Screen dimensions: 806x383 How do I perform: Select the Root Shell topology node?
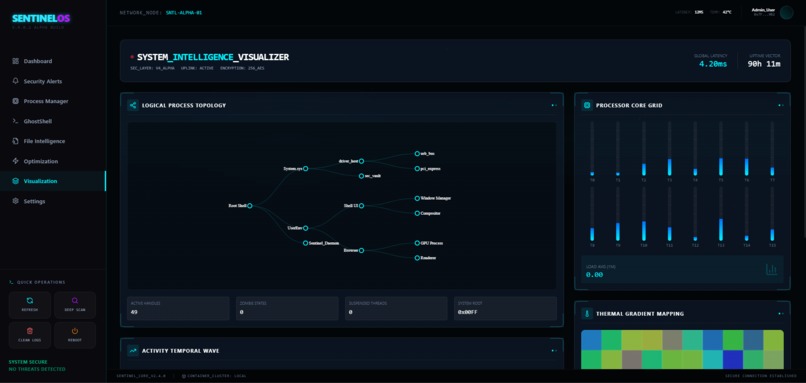click(249, 206)
